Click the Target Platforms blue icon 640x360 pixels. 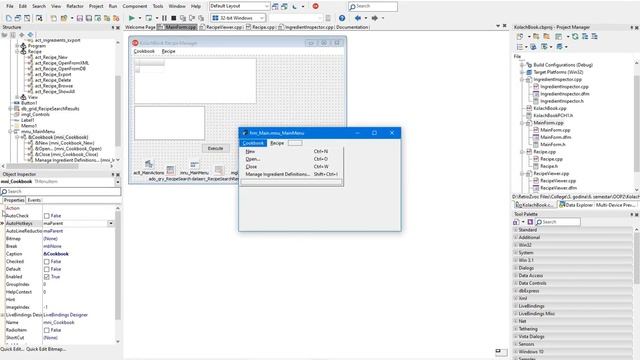pos(529,72)
